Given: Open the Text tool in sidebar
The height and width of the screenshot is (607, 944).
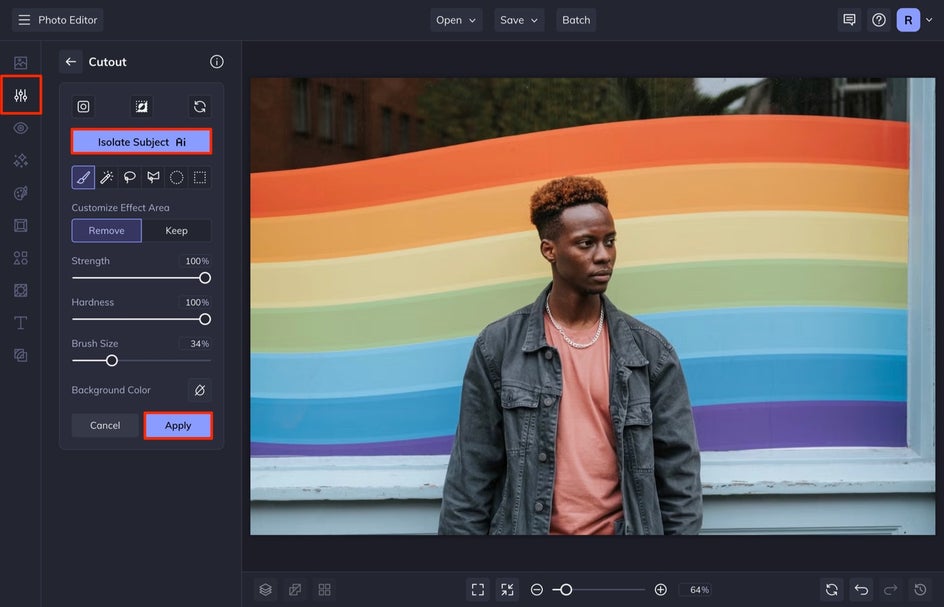Looking at the screenshot, I should (20, 323).
